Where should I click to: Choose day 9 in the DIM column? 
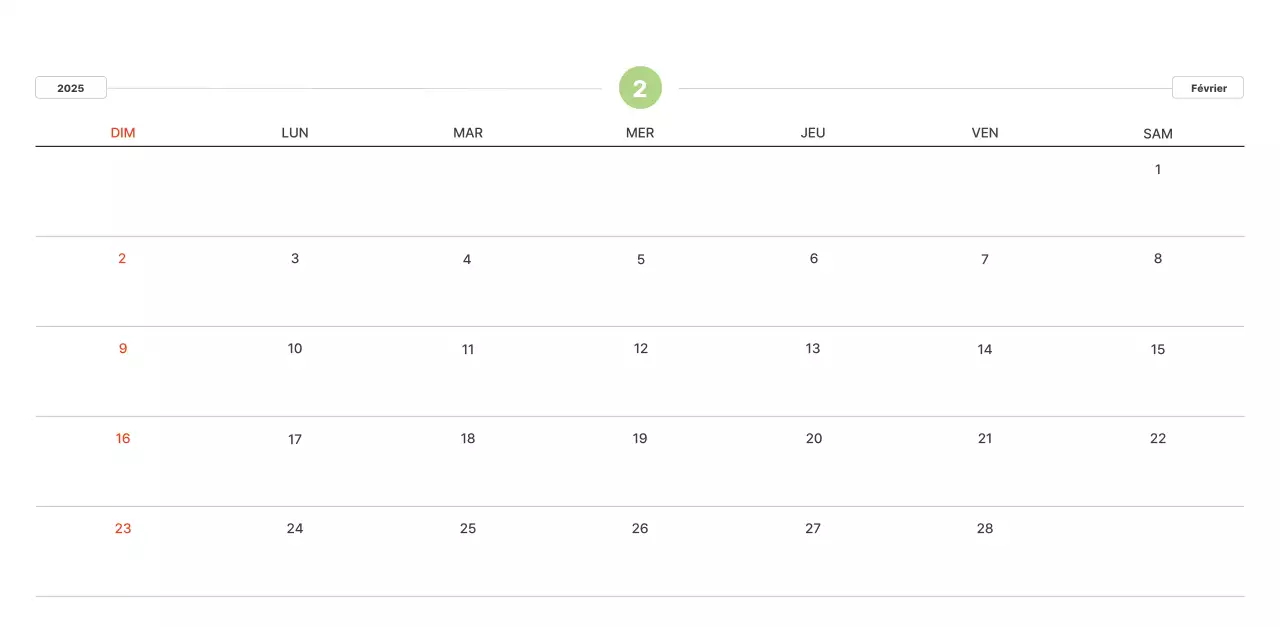coord(123,349)
